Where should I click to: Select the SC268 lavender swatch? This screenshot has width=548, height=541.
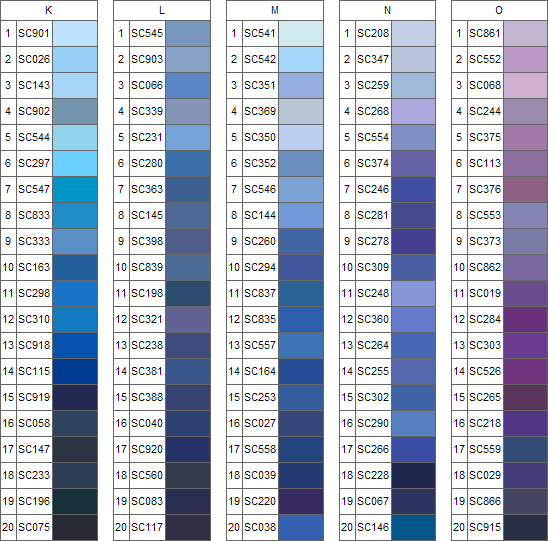[x=413, y=111]
